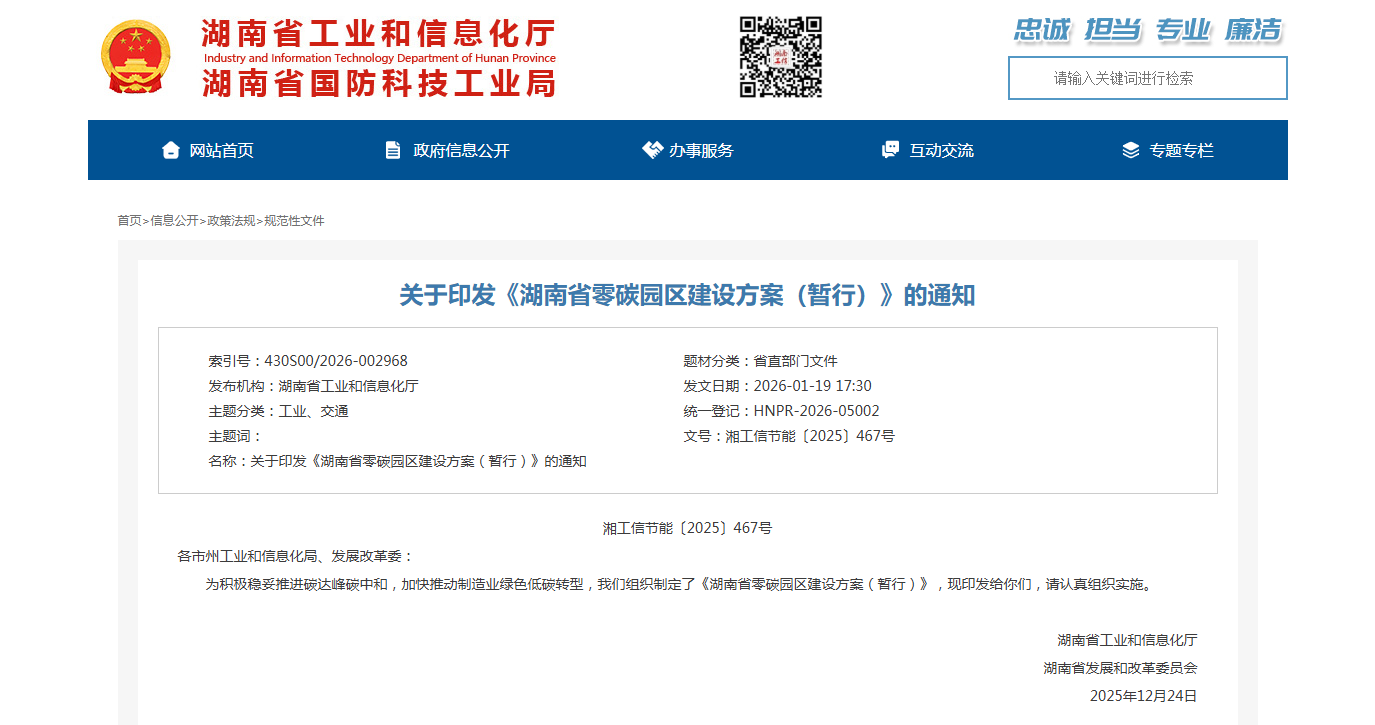Screen dimensions: 1375x725
Task: Click the 政府信息公开 document icon
Action: pyautogui.click(x=391, y=149)
